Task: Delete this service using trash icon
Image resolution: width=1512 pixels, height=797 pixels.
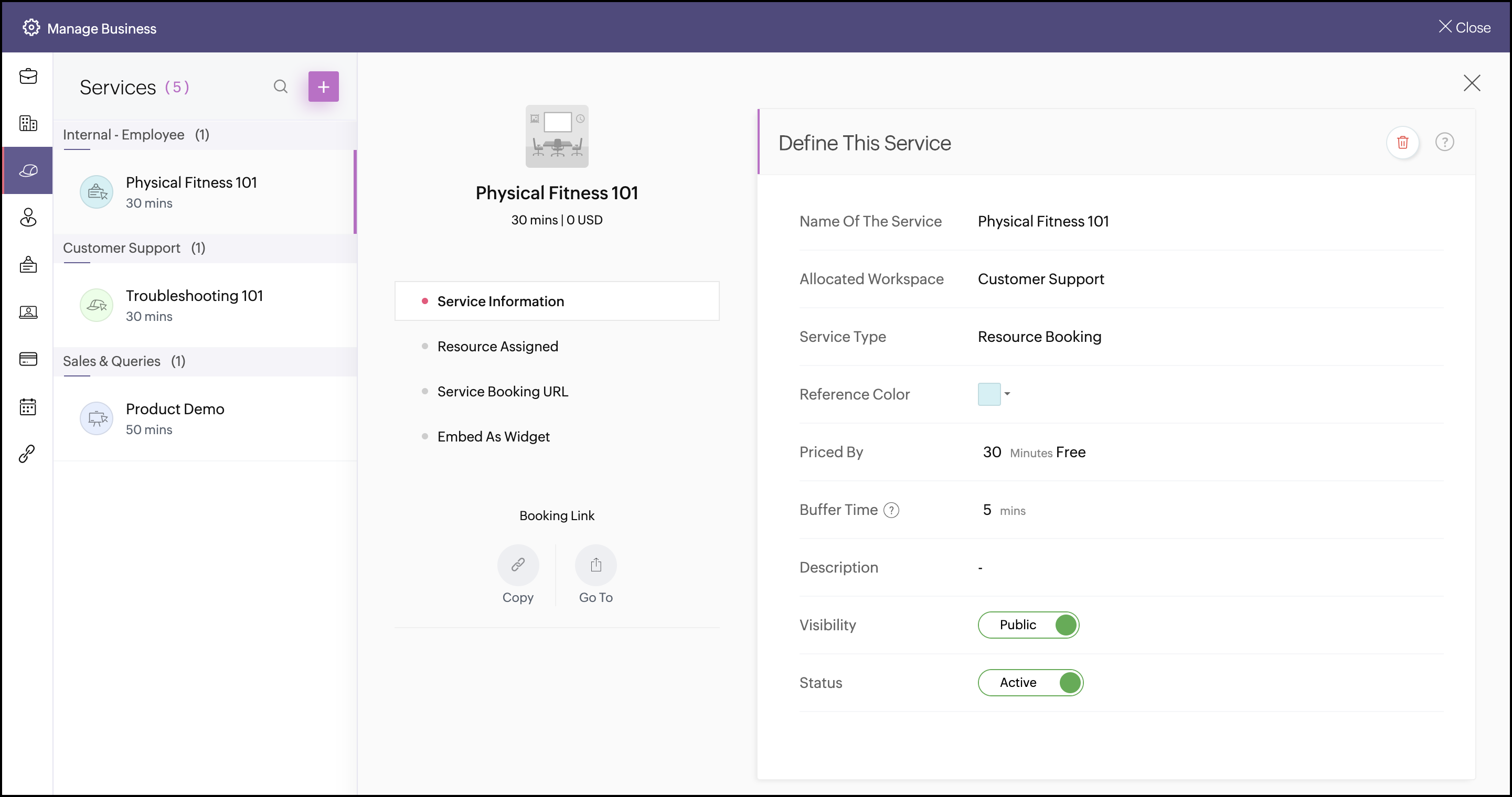Action: click(x=1402, y=143)
